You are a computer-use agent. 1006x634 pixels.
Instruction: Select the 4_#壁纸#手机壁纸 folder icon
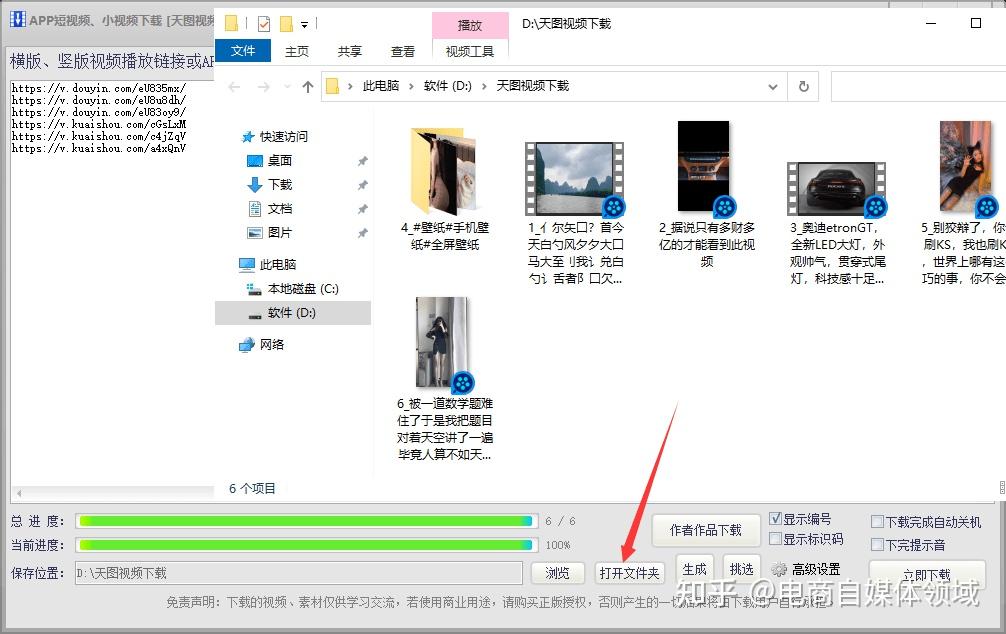(x=443, y=171)
